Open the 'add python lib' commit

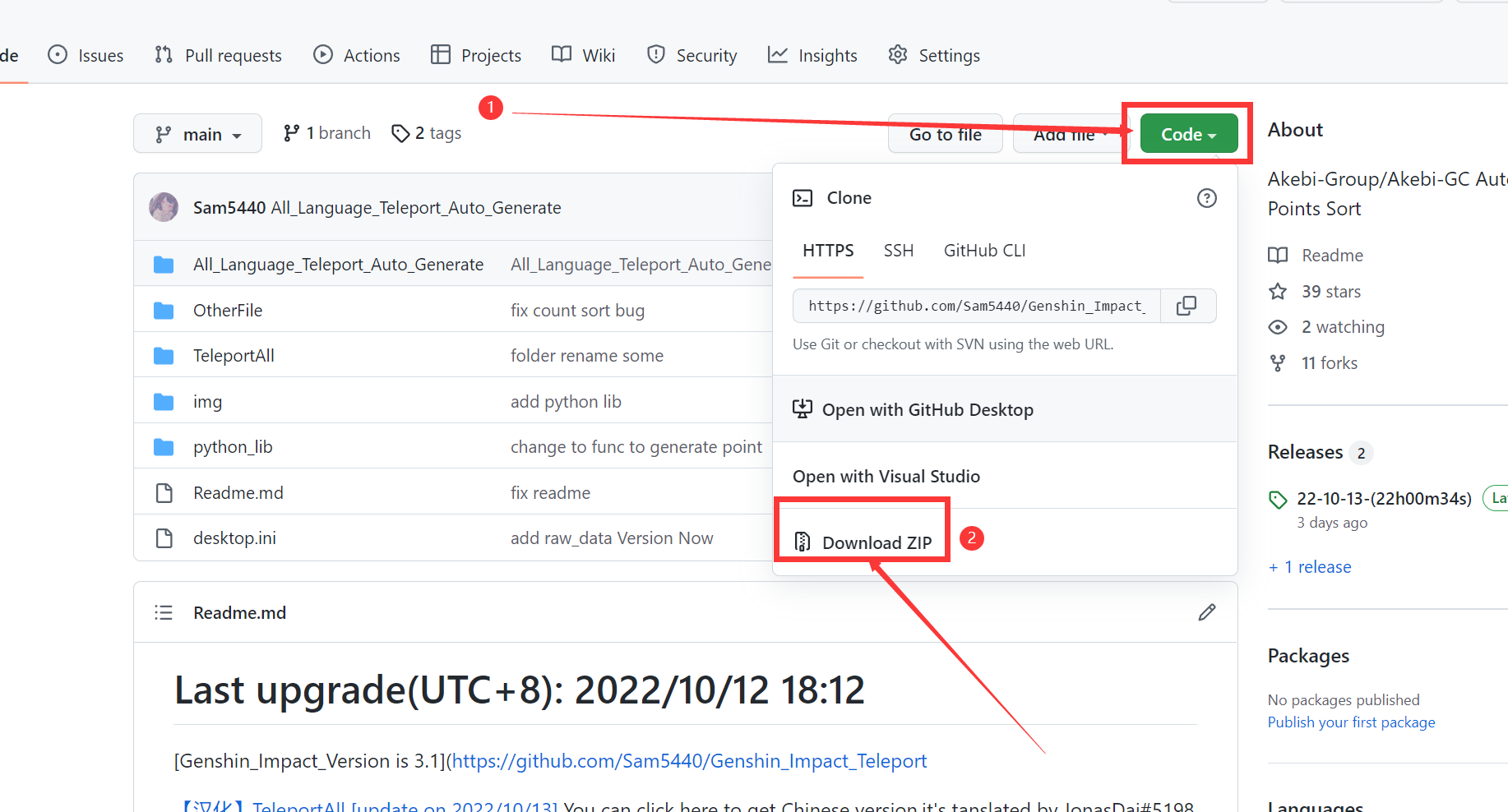pos(566,402)
